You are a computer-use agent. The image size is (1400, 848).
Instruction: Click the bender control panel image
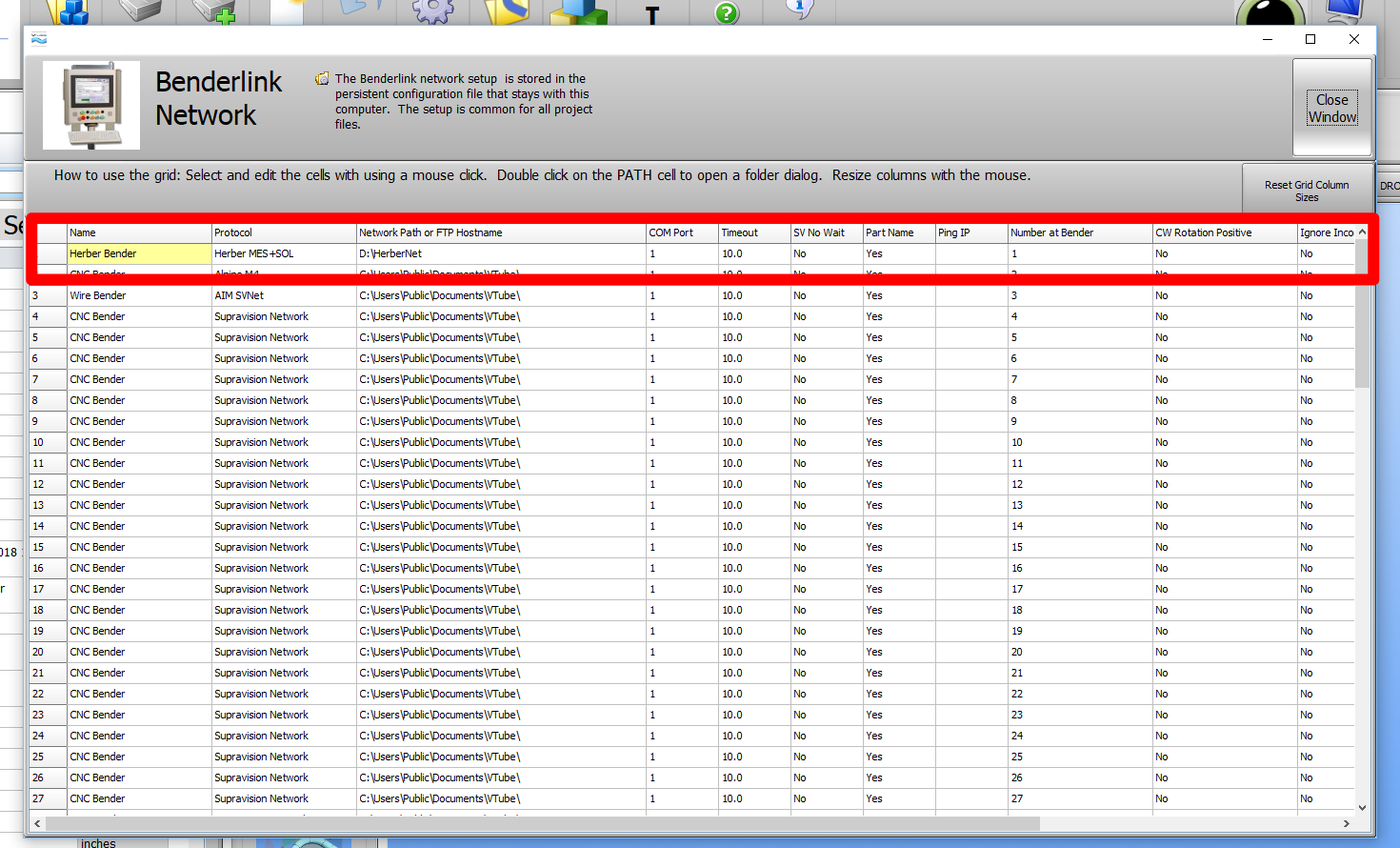pos(91,106)
